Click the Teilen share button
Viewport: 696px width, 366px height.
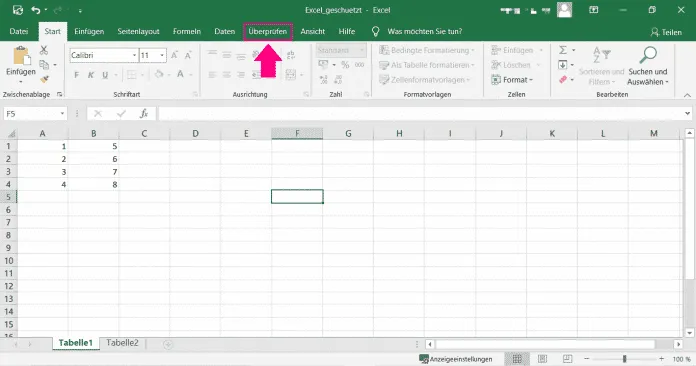[666, 32]
